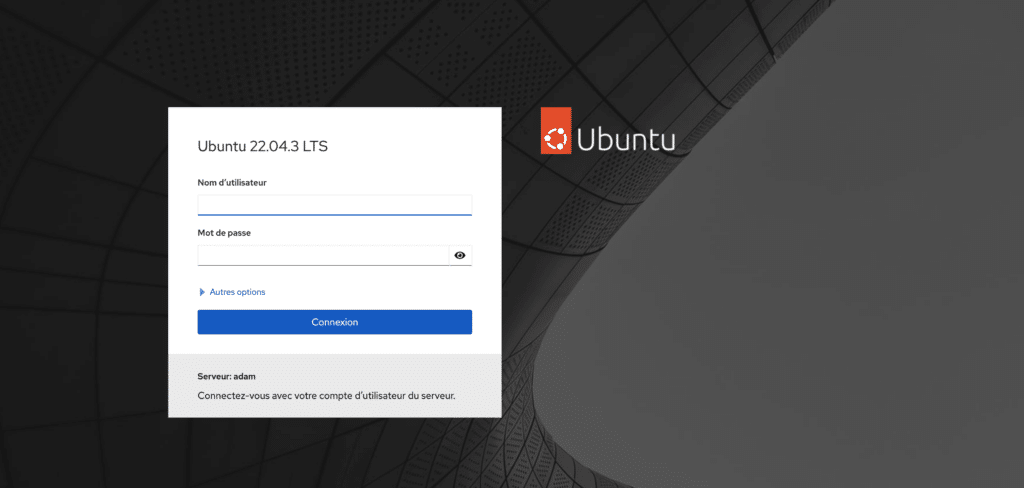Show password with the eye icon

point(460,255)
